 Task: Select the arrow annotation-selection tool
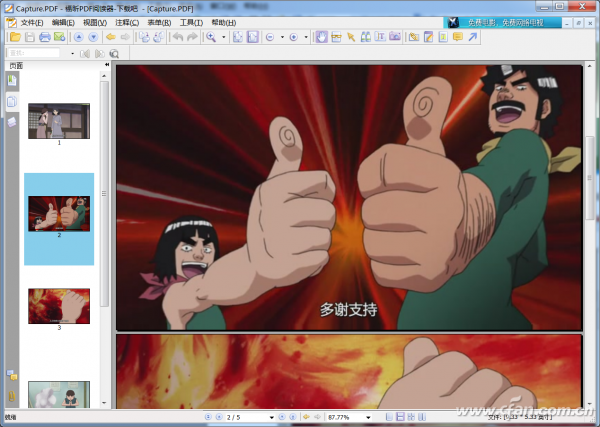[x=351, y=37]
